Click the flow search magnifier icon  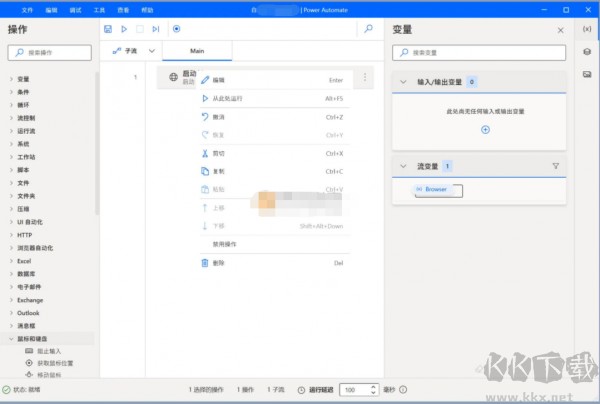(369, 30)
